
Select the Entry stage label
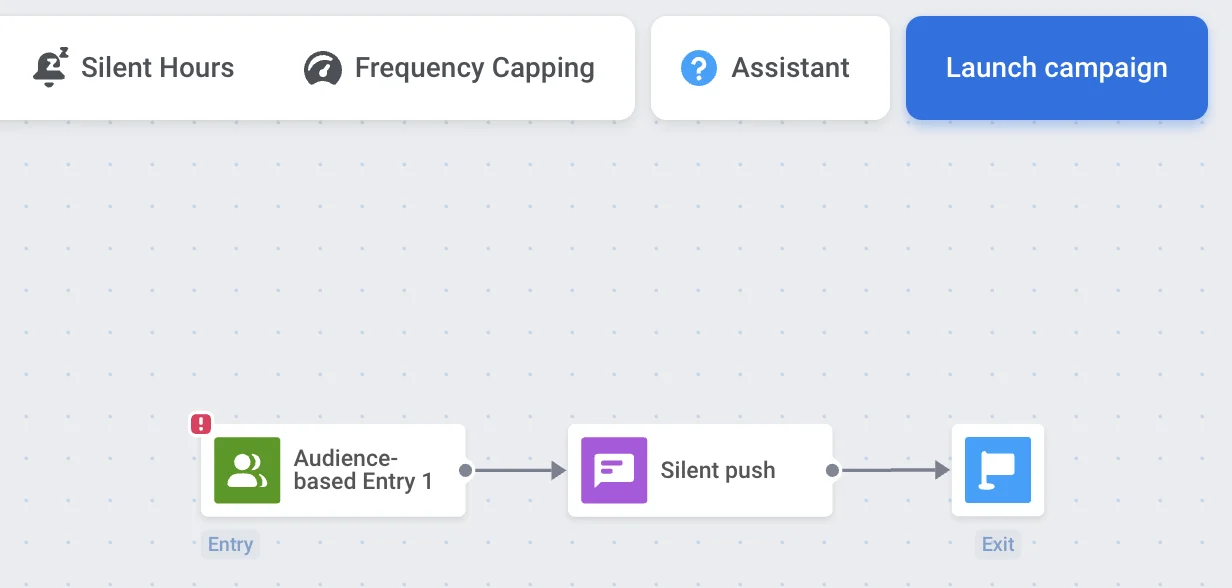[x=231, y=544]
